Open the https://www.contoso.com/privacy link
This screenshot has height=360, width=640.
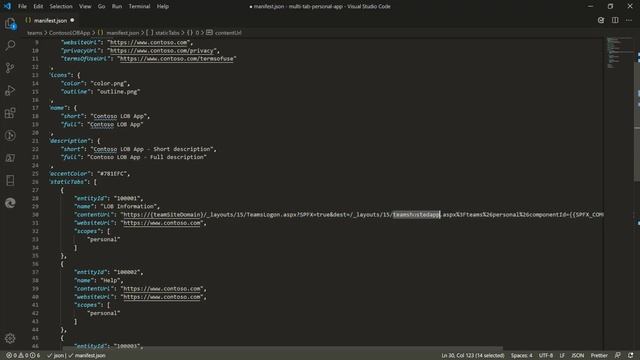pos(162,51)
